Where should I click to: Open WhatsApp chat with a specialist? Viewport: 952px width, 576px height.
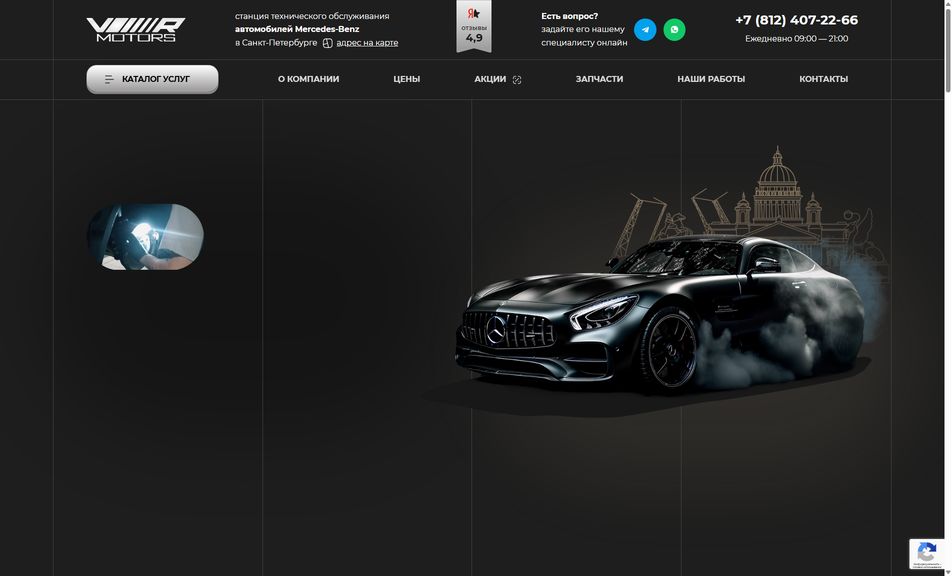674,30
